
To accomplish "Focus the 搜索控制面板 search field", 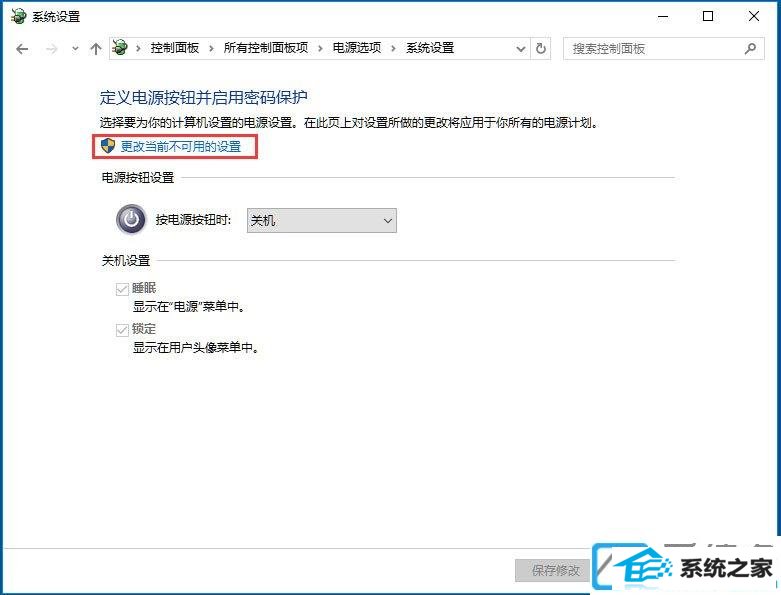I will 653,49.
